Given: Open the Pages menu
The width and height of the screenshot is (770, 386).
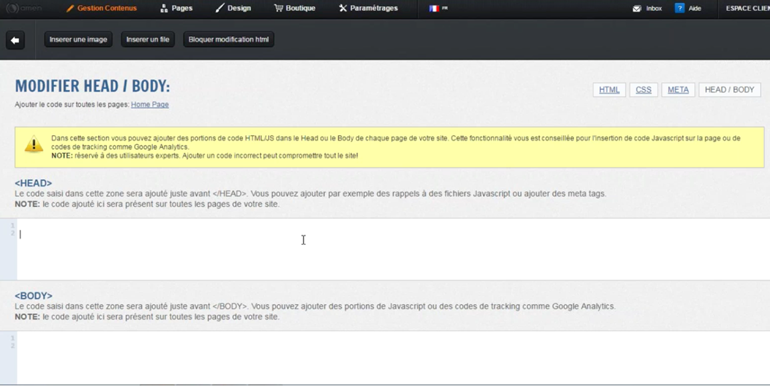Looking at the screenshot, I should point(176,8).
